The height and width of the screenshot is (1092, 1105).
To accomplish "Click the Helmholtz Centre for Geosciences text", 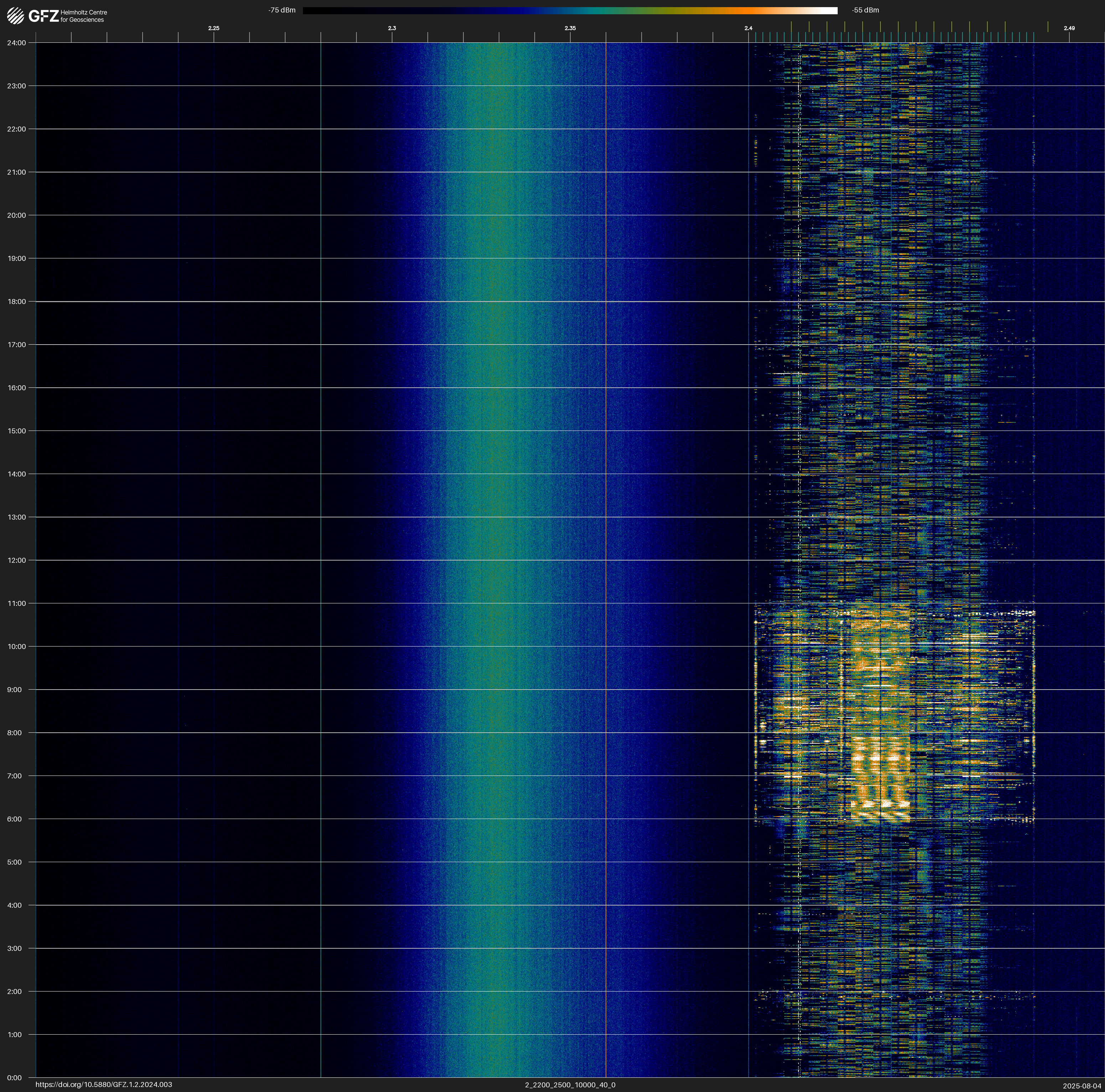I will tap(83, 16).
